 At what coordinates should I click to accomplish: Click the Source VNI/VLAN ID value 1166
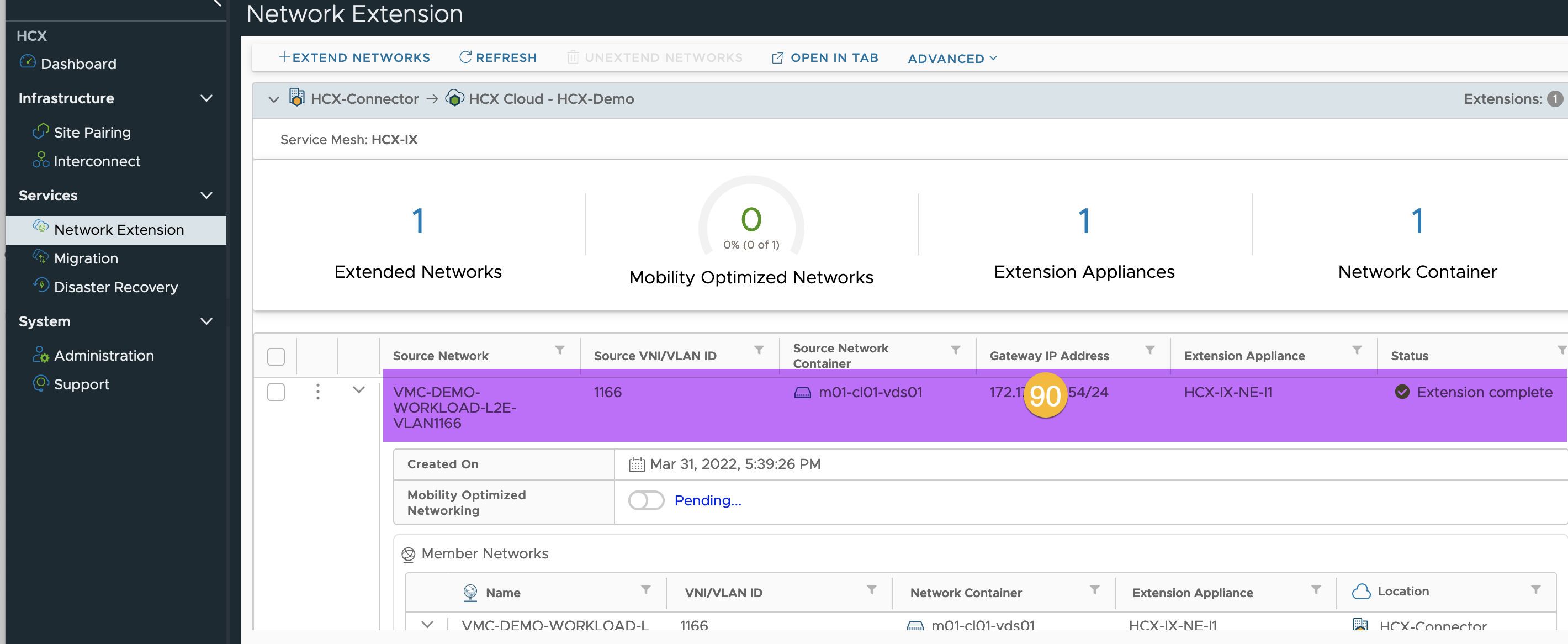tap(607, 392)
